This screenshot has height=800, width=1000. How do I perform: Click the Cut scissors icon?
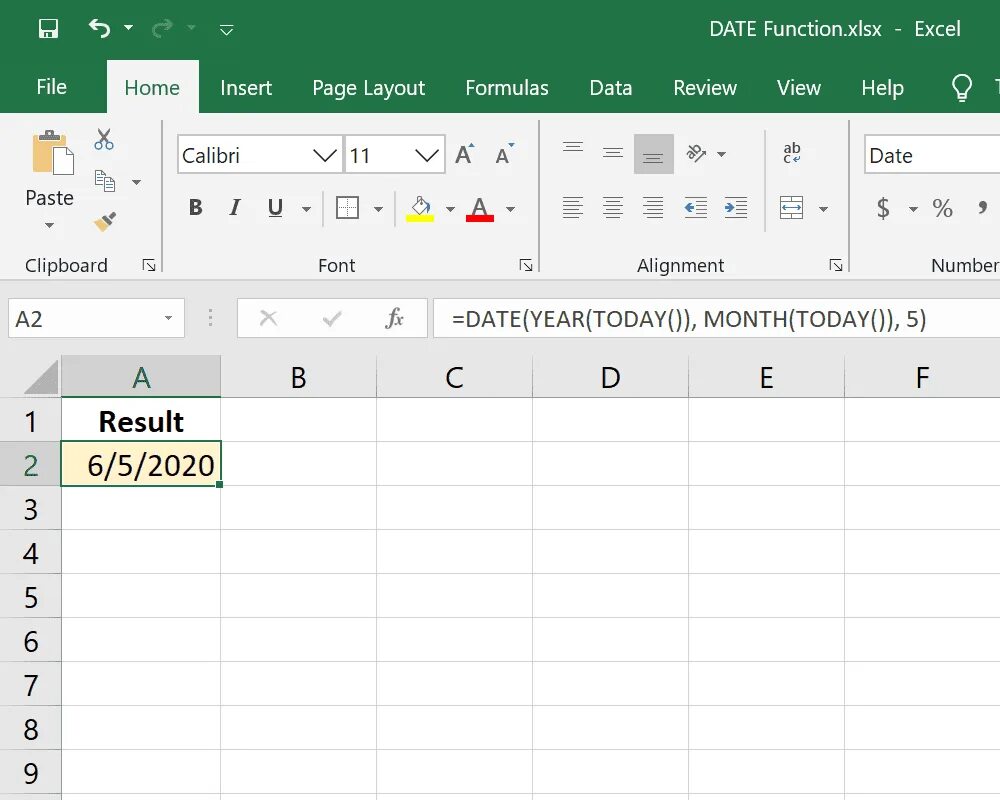click(104, 139)
